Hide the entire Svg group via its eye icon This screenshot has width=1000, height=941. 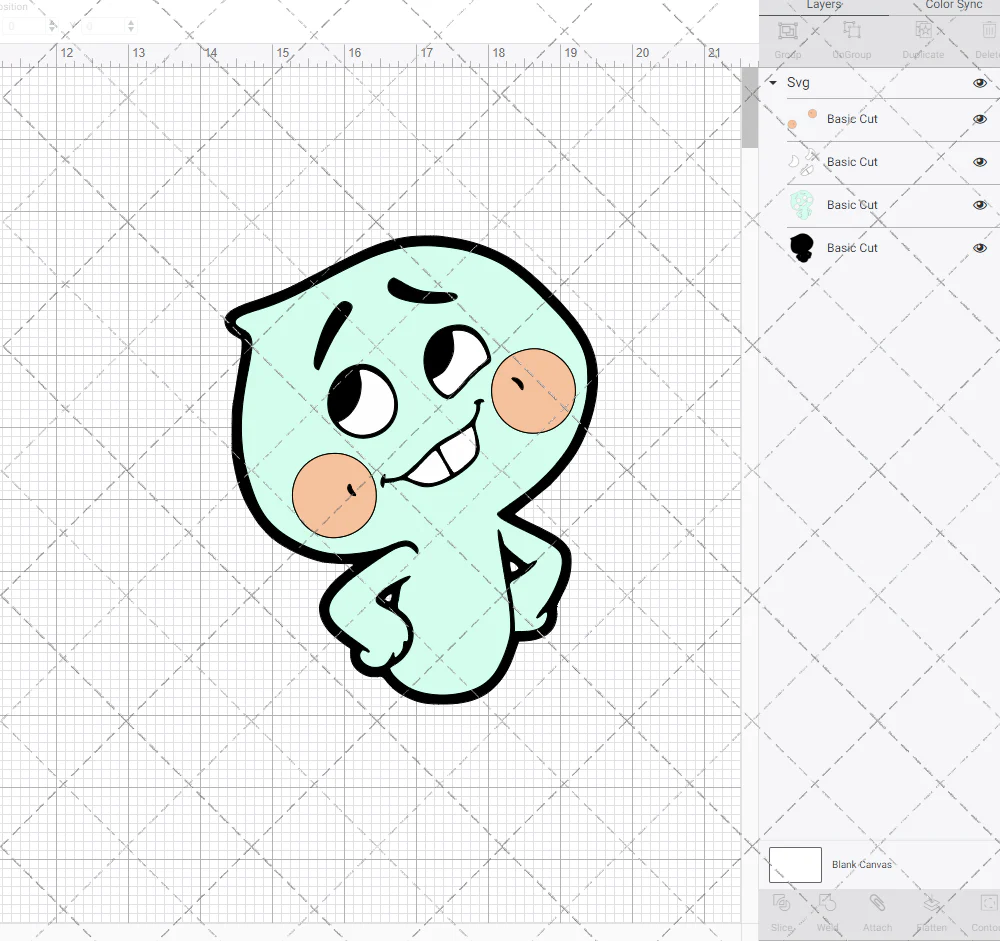point(980,83)
